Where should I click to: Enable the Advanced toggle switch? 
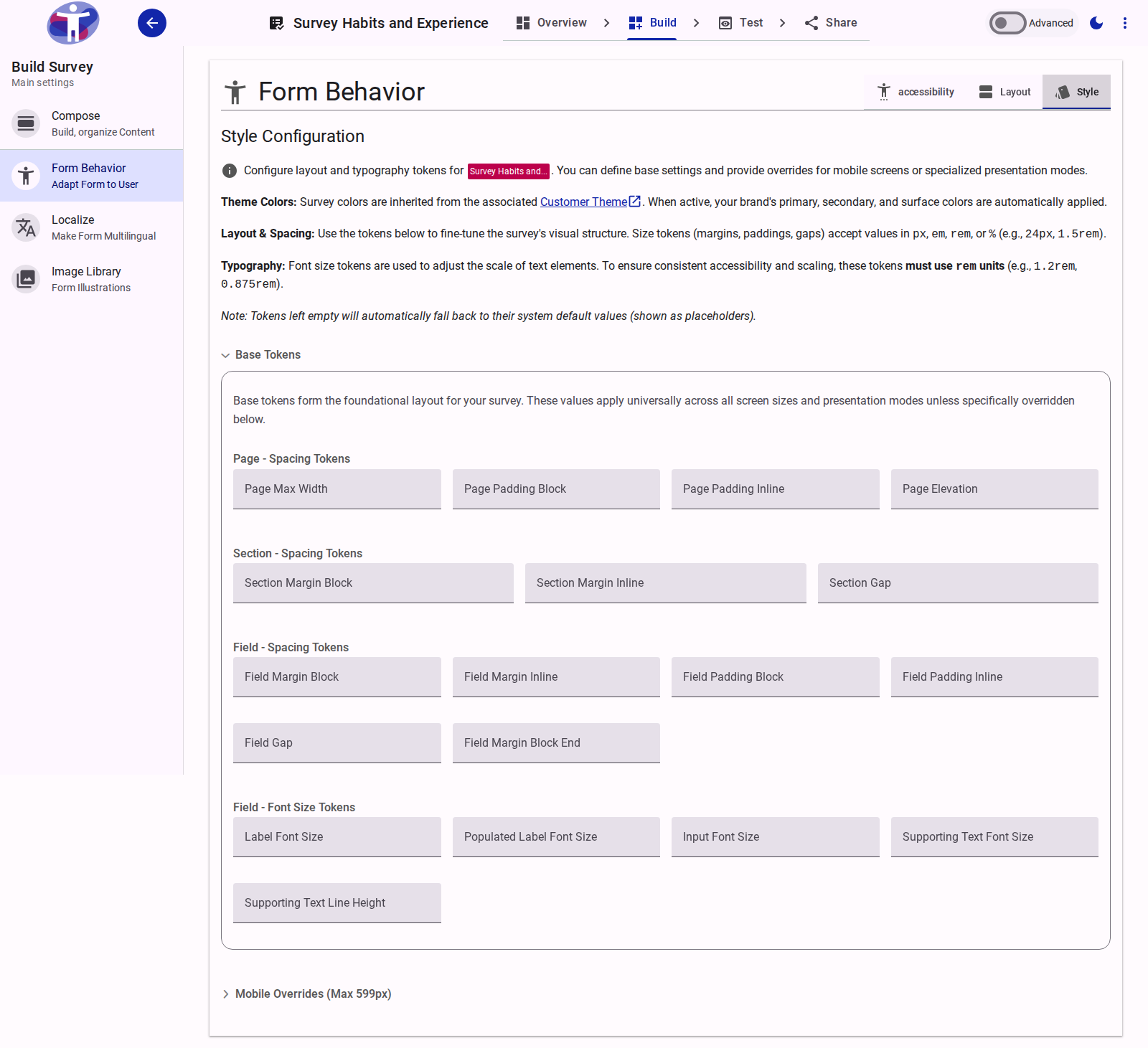[x=1007, y=23]
